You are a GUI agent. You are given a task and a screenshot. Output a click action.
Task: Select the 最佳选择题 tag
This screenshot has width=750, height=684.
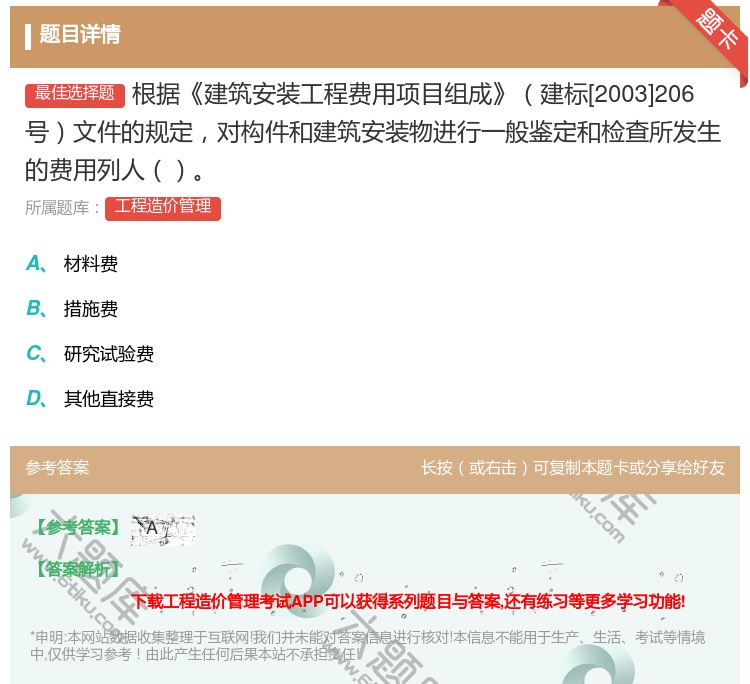75,94
